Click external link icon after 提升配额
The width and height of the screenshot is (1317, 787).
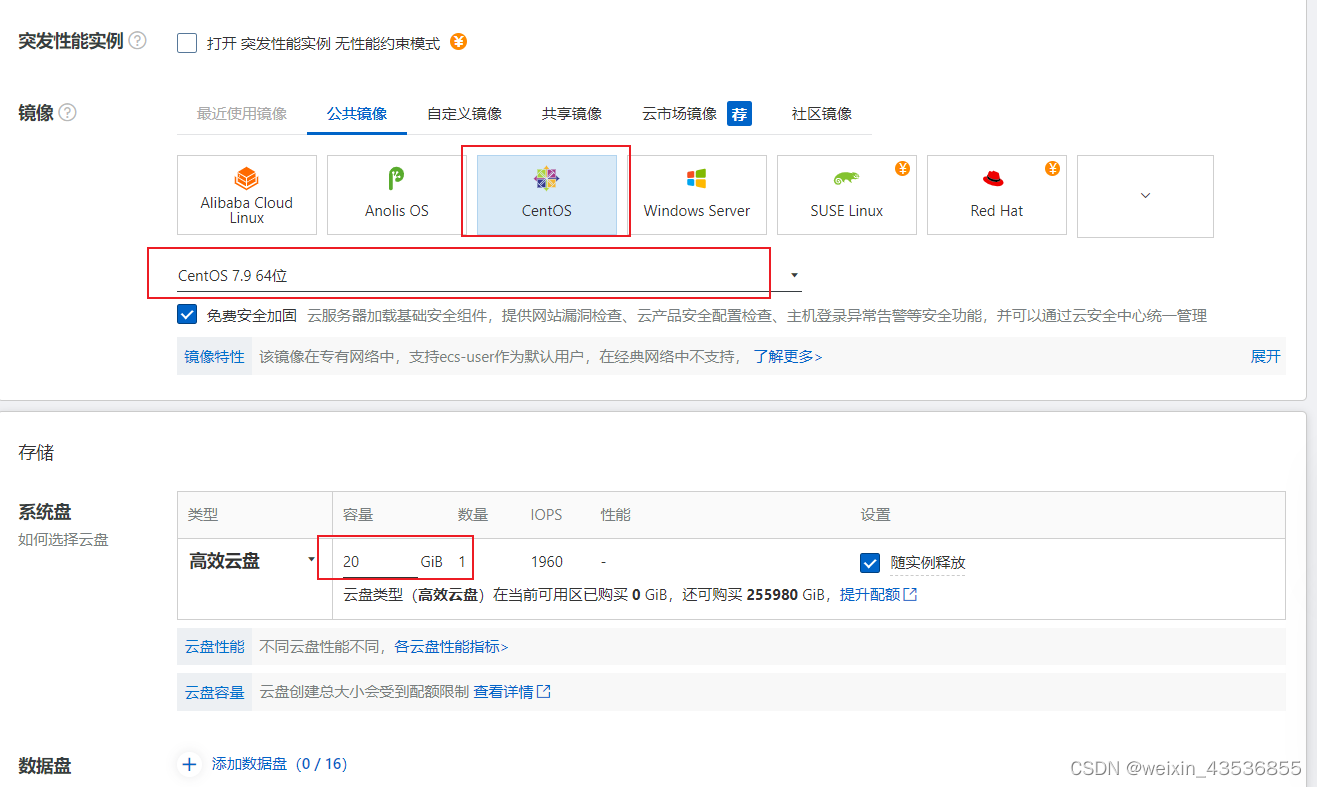click(x=910, y=594)
